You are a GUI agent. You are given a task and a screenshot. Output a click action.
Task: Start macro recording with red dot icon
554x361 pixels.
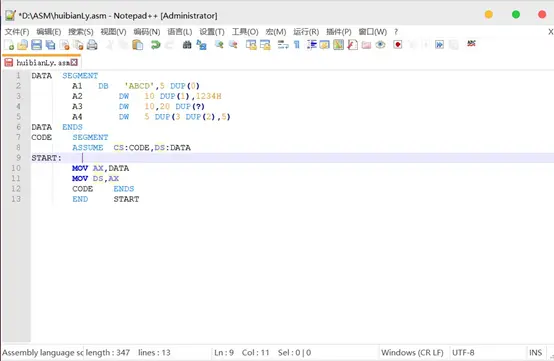398,45
